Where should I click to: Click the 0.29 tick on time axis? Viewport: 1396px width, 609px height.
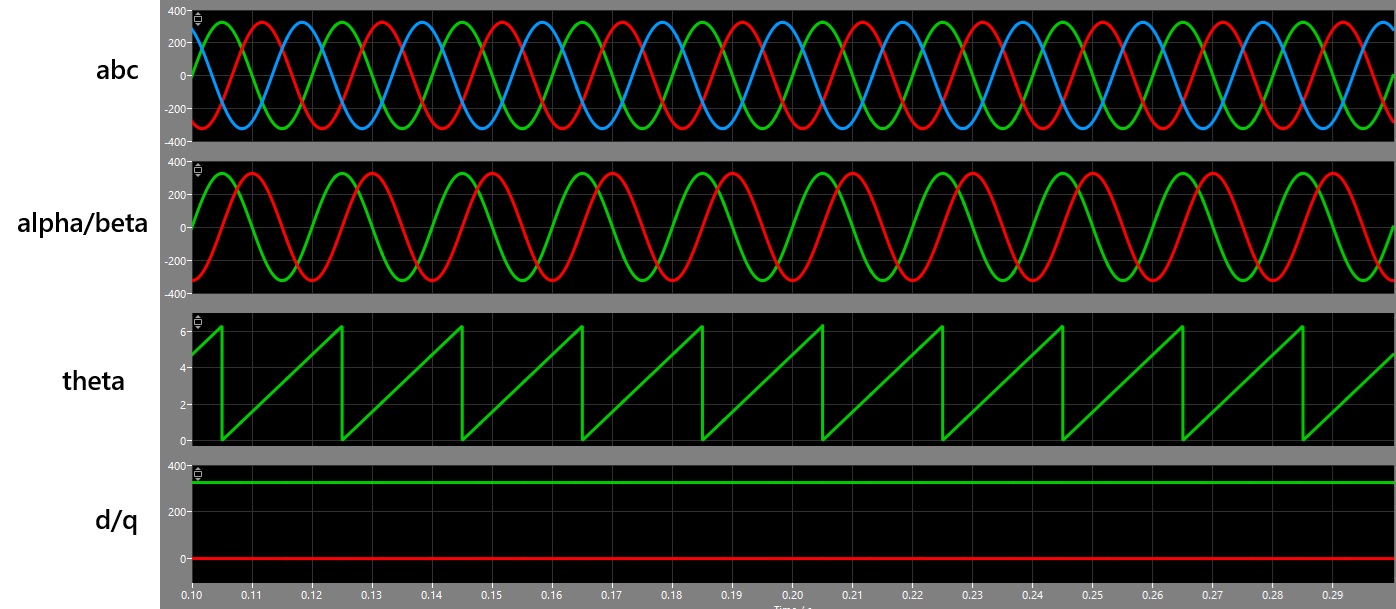tap(1332, 594)
